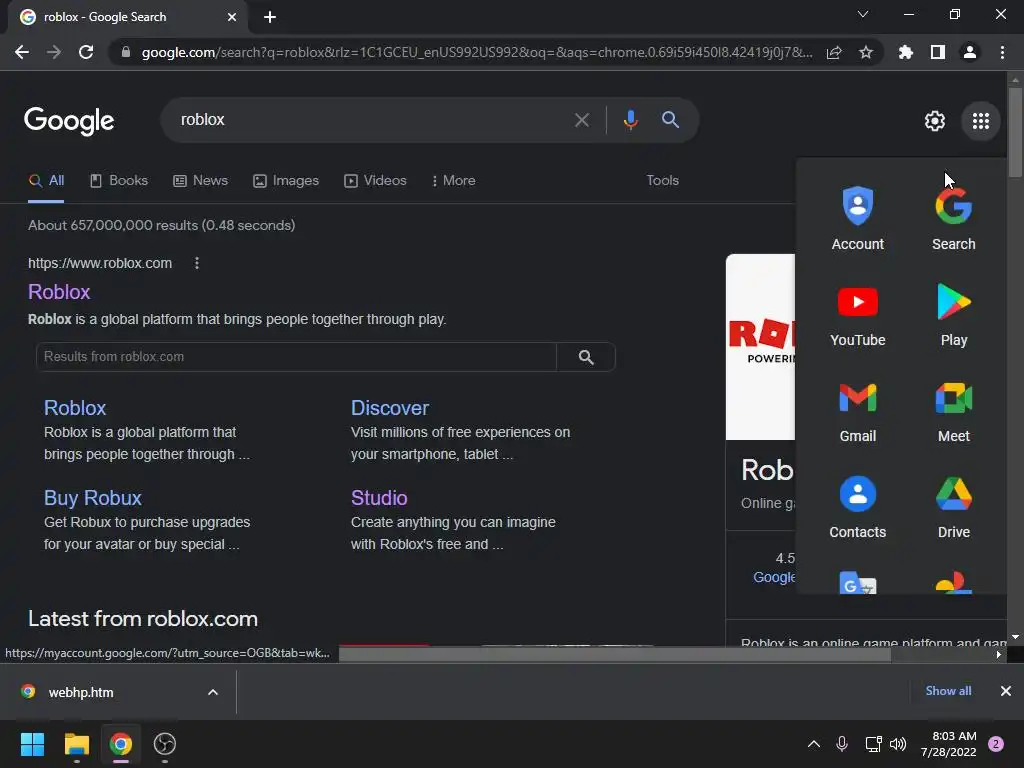
Task: Open the Buy Robux sitelink
Action: coord(93,498)
